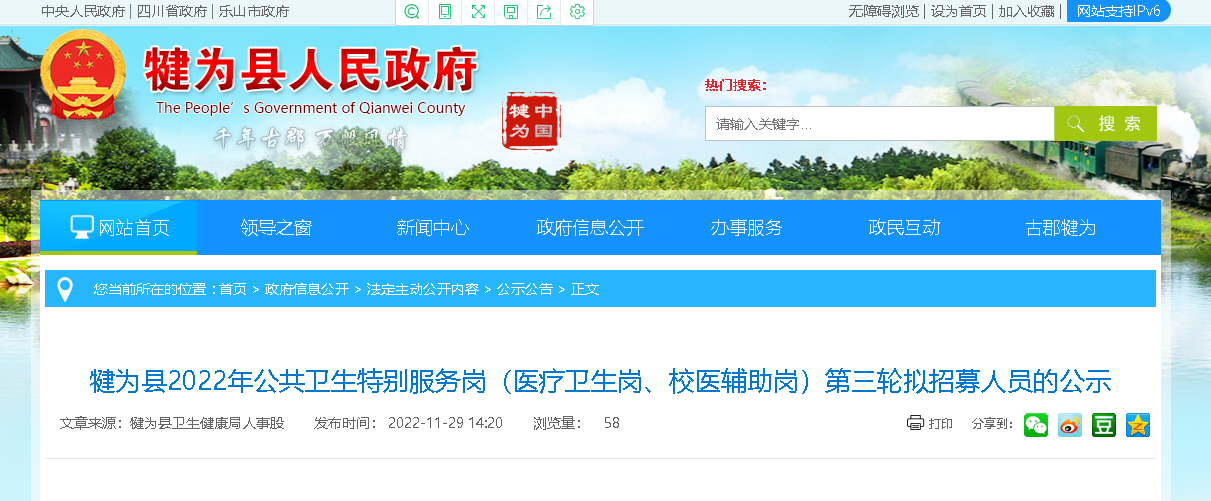This screenshot has height=501, width=1211.
Task: Click the monitor icon on 网站首页 tab
Action: click(x=82, y=227)
